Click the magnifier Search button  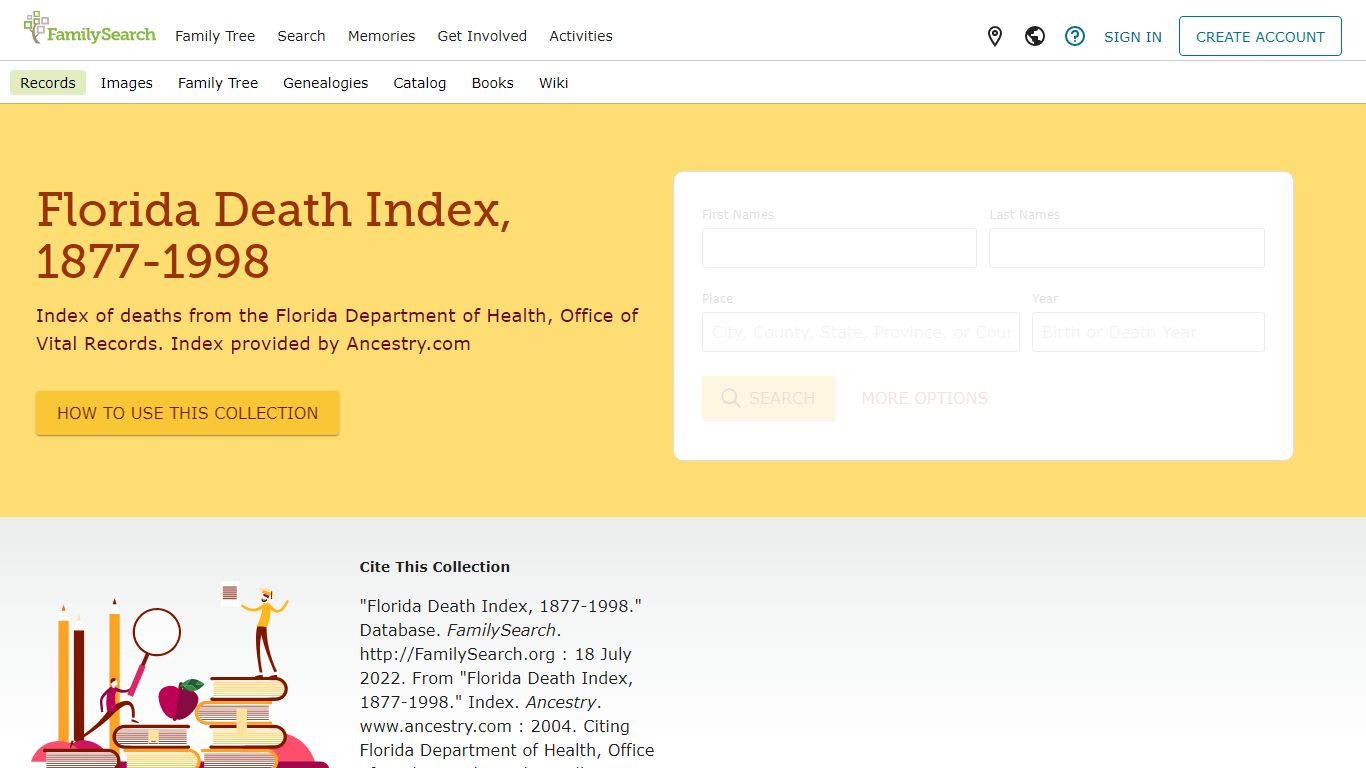[x=769, y=398]
